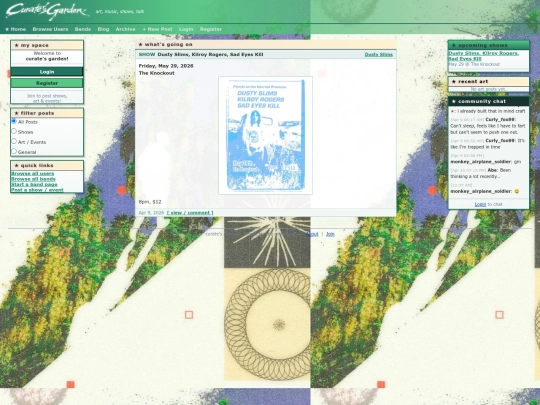Click Login to chat link
540x405 pixels.
pos(480,204)
